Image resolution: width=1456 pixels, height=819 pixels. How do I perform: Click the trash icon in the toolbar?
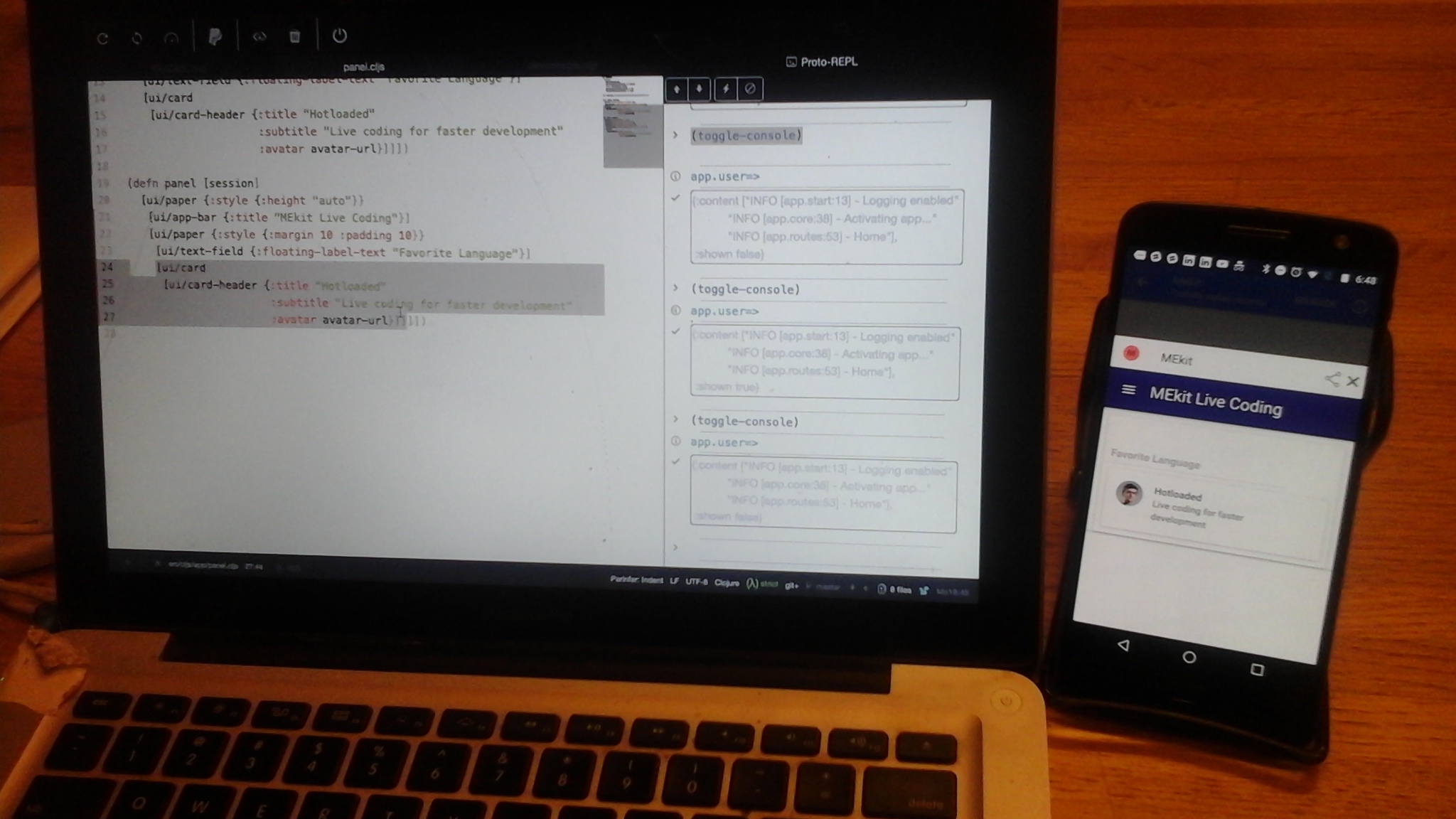pyautogui.click(x=295, y=37)
